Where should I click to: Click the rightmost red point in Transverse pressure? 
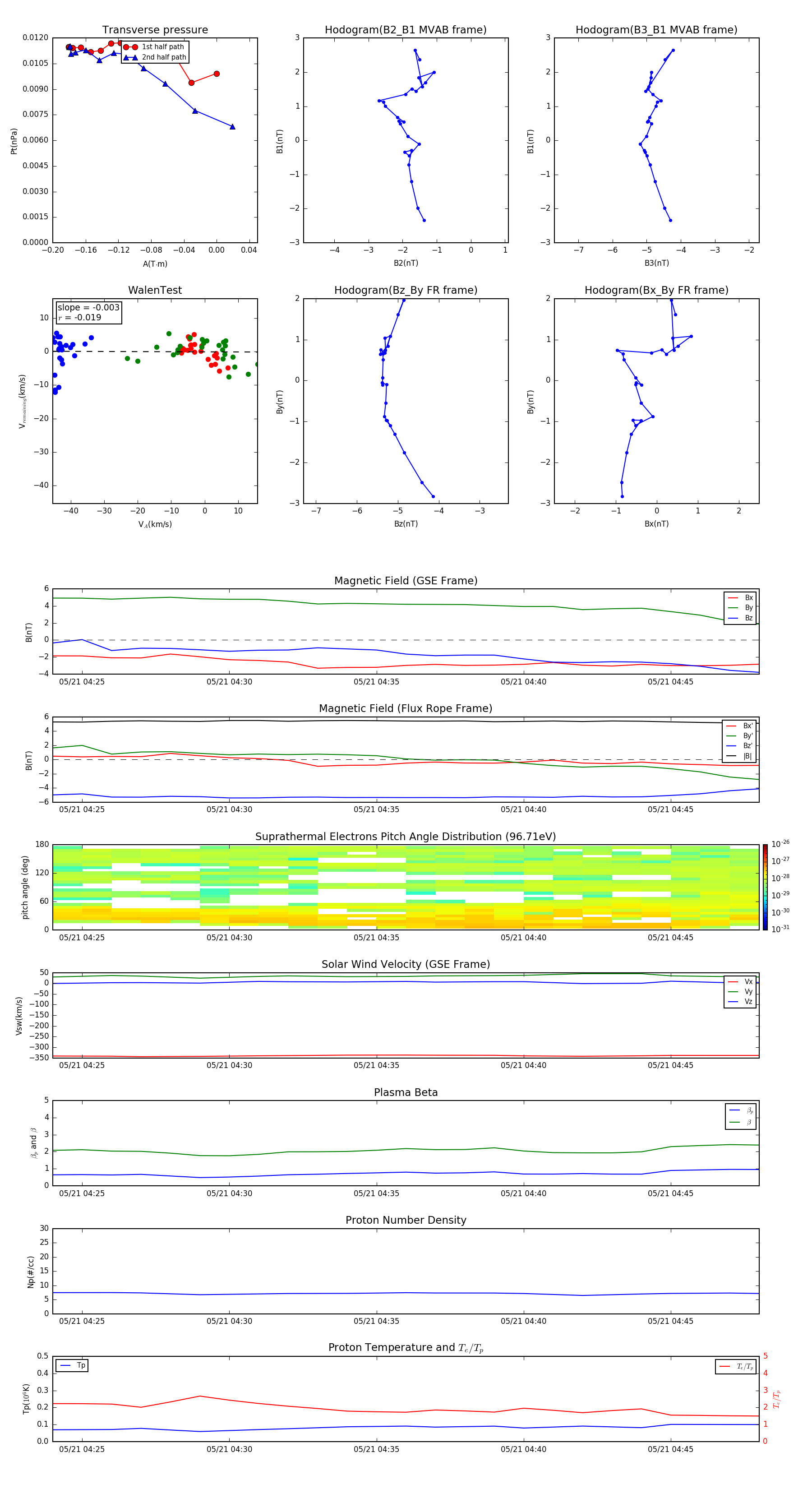pyautogui.click(x=217, y=74)
